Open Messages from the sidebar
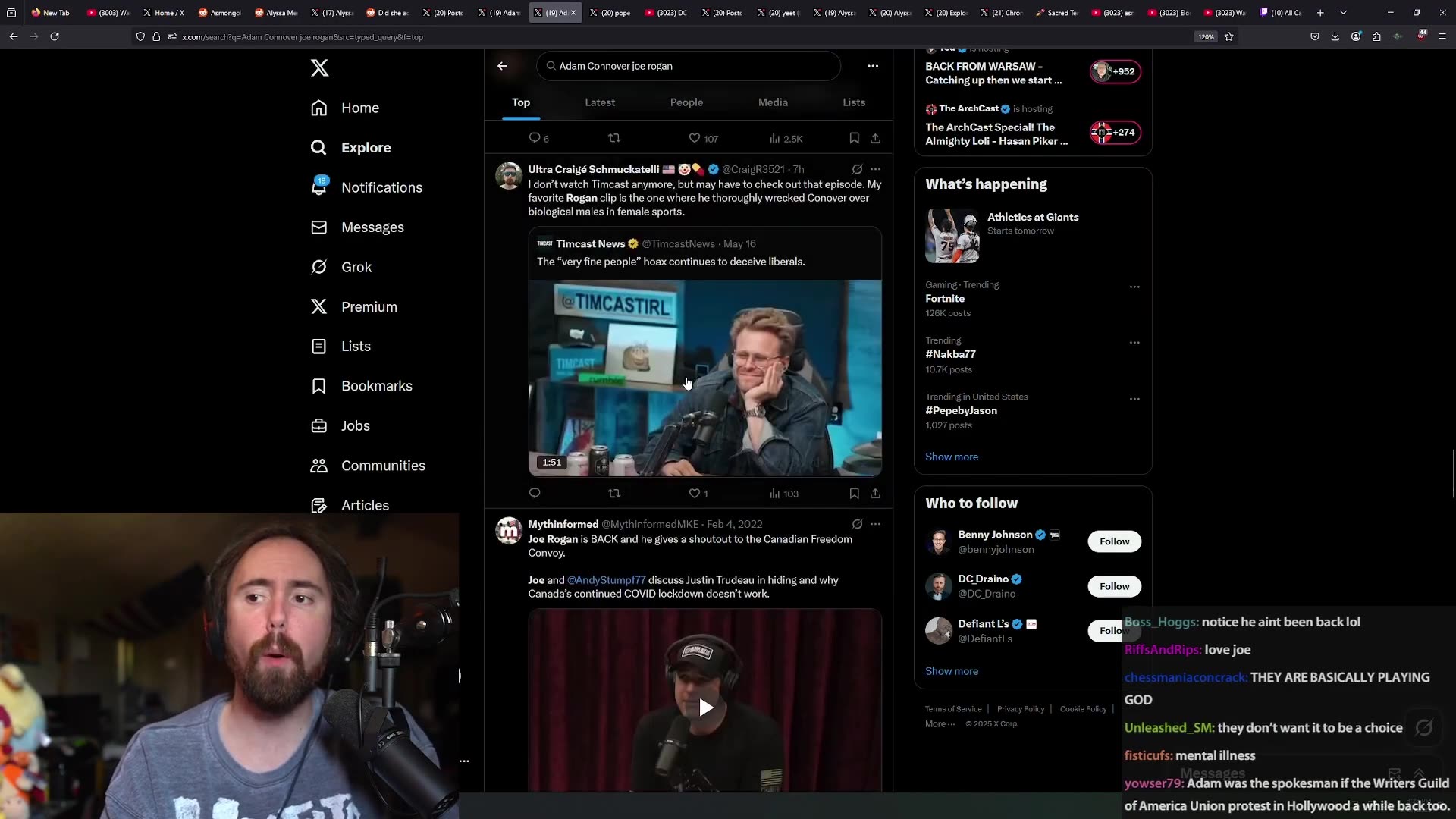The width and height of the screenshot is (1456, 819). [372, 227]
